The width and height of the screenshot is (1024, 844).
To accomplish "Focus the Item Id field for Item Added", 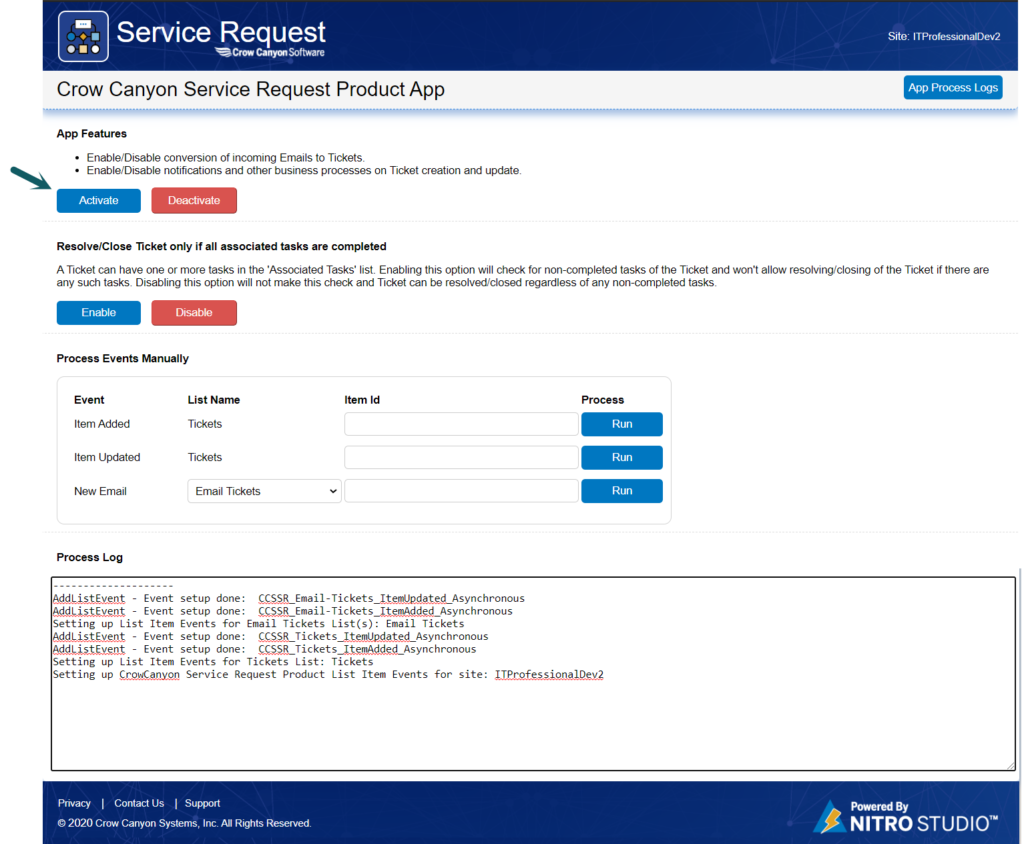I will 461,424.
